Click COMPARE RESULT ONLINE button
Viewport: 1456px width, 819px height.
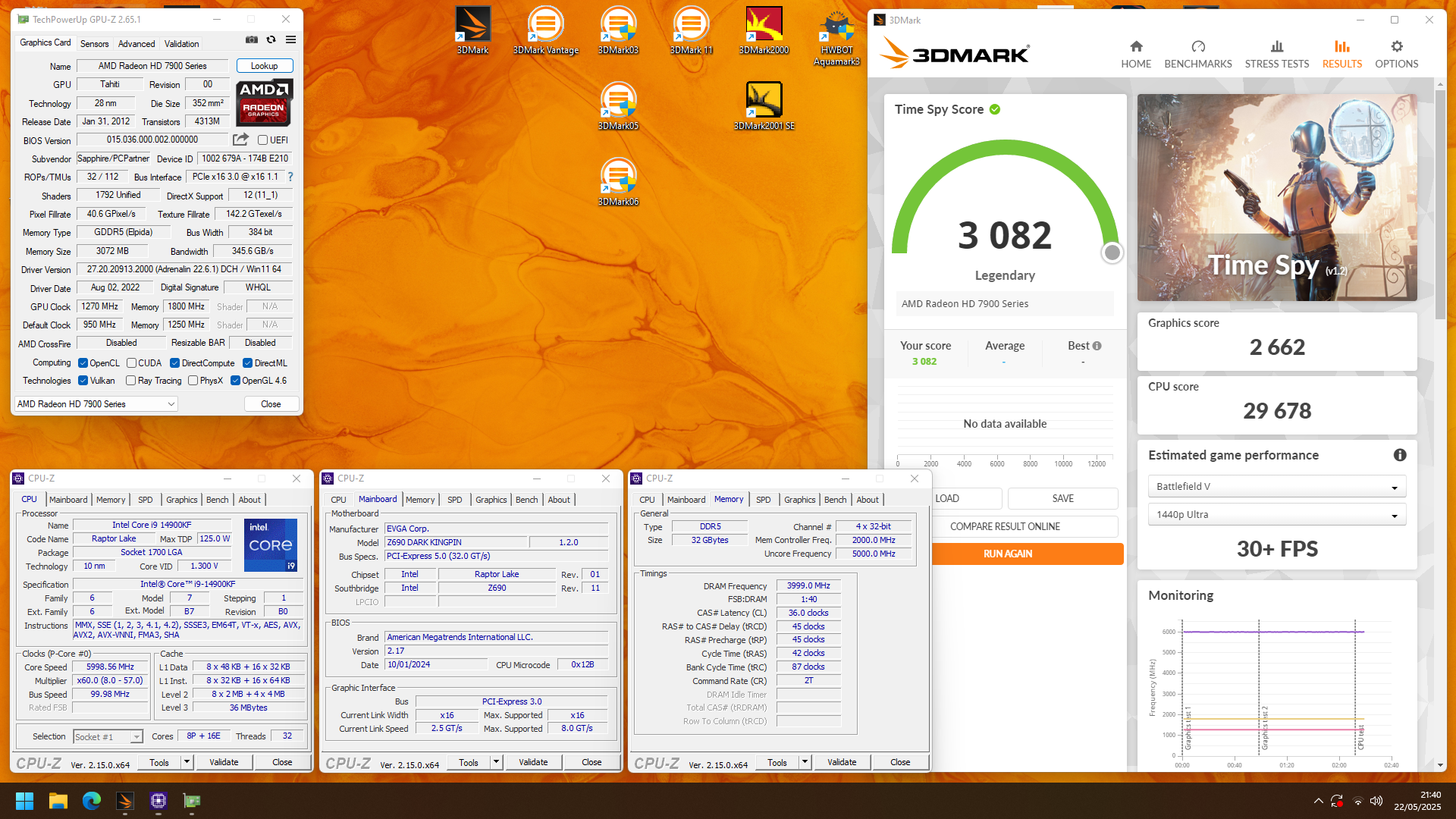[1005, 526]
